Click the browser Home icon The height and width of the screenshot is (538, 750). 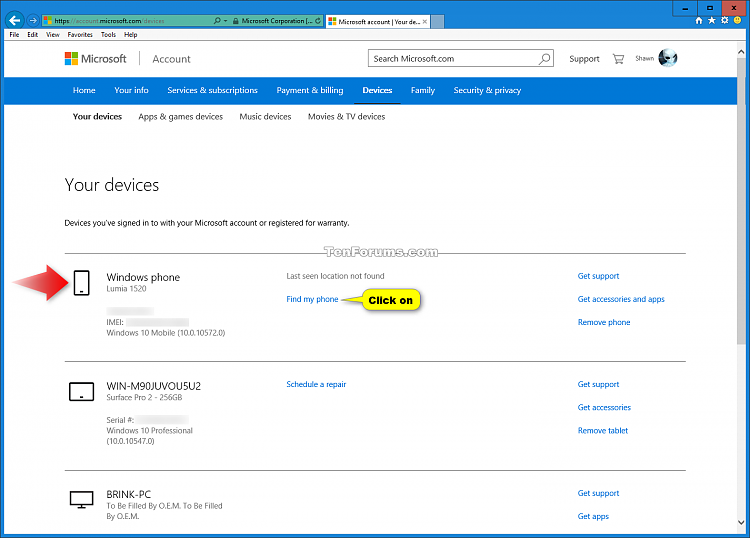point(699,20)
